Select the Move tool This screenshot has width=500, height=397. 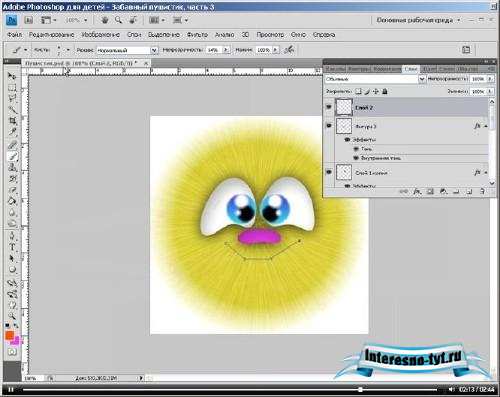click(x=12, y=76)
